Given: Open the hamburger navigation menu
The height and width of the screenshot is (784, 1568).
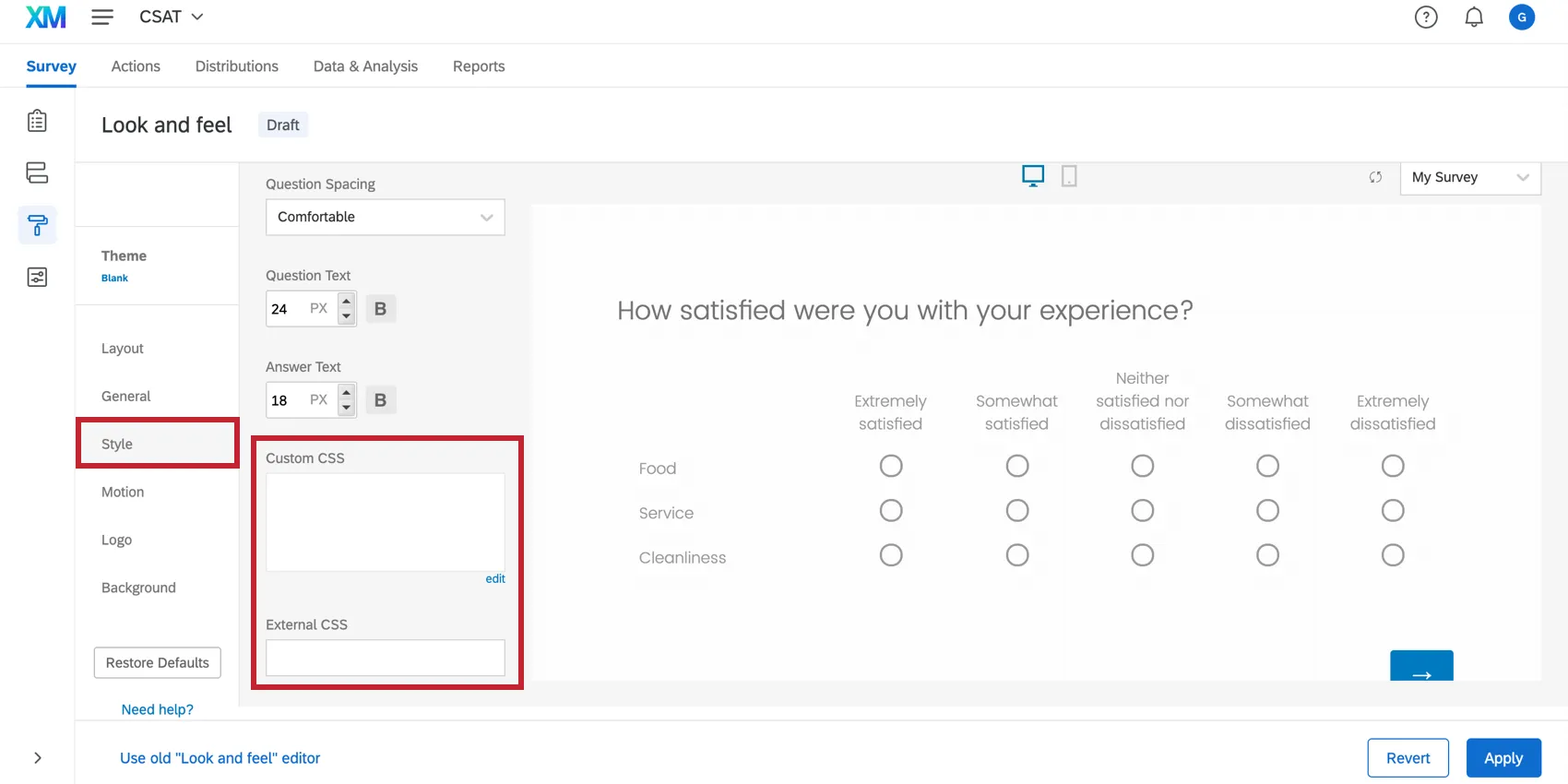Looking at the screenshot, I should point(102,17).
